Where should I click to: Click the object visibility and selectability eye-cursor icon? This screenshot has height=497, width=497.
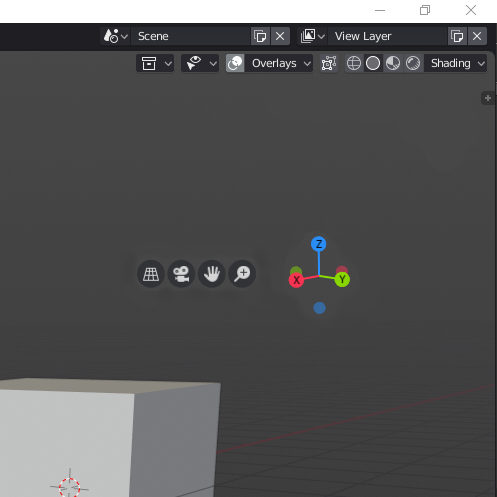tap(194, 63)
